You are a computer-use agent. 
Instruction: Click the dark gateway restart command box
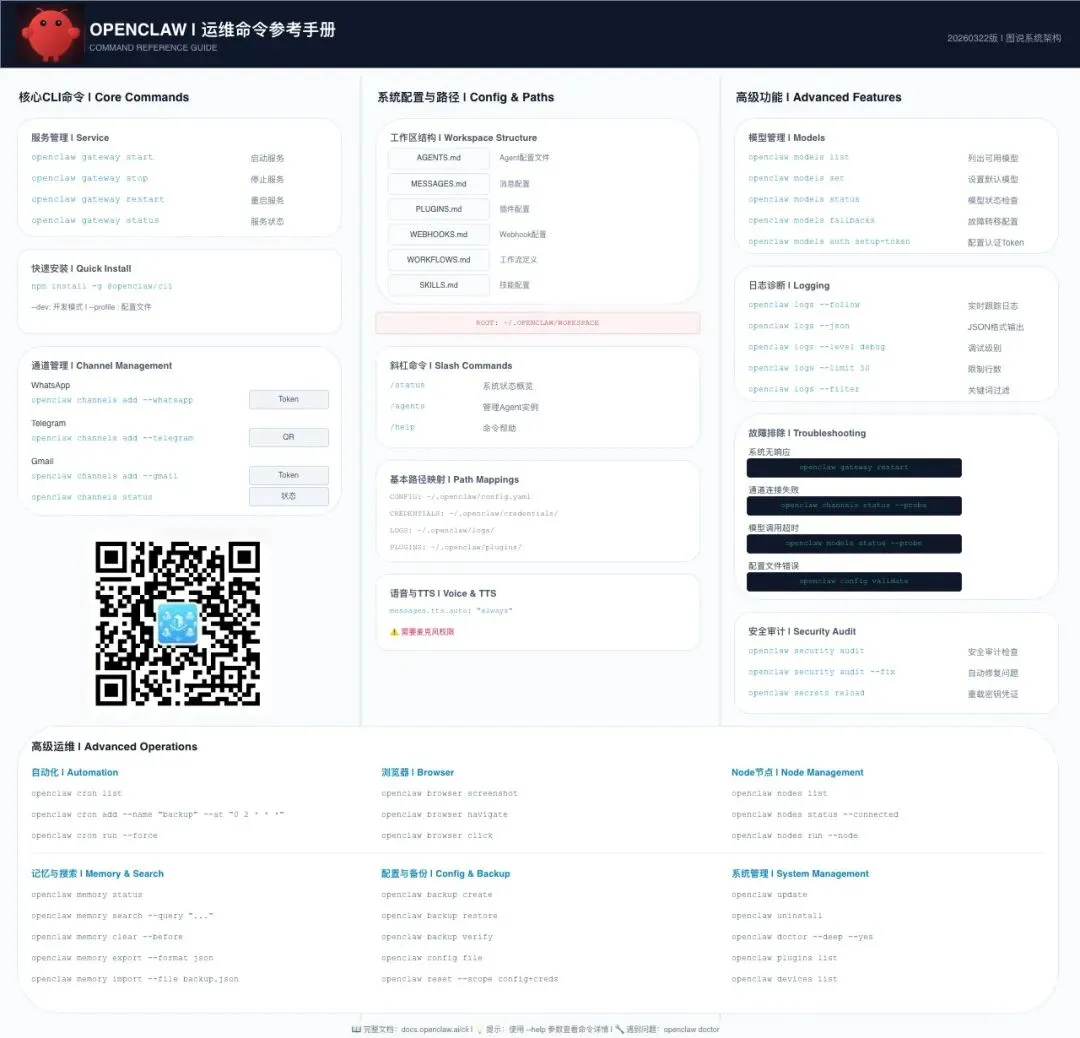[853, 468]
